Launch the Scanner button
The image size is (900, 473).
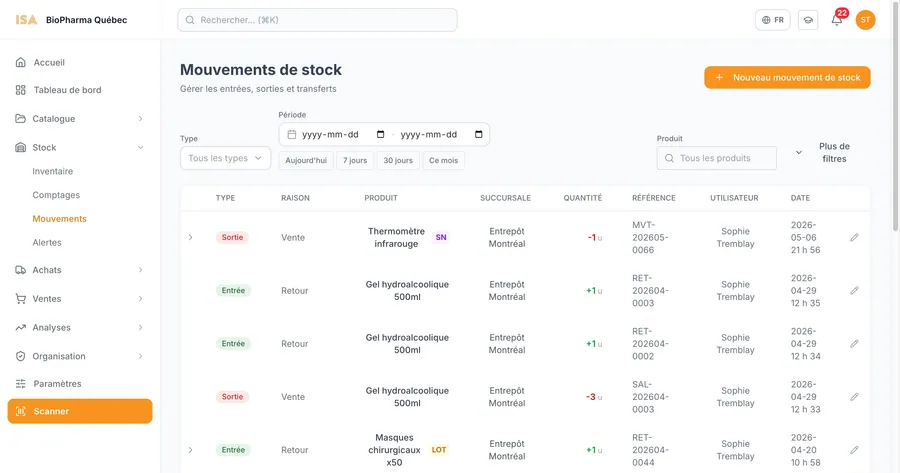80,411
